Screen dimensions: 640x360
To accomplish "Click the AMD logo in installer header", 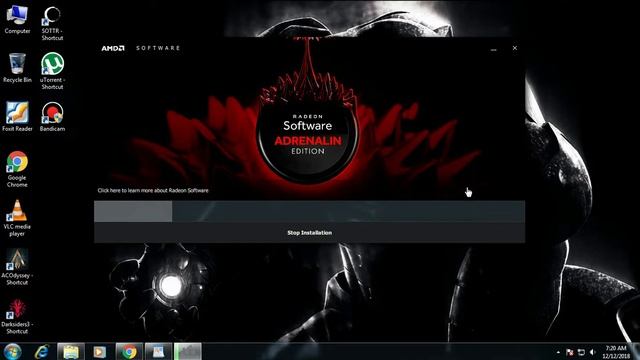I will click(113, 48).
